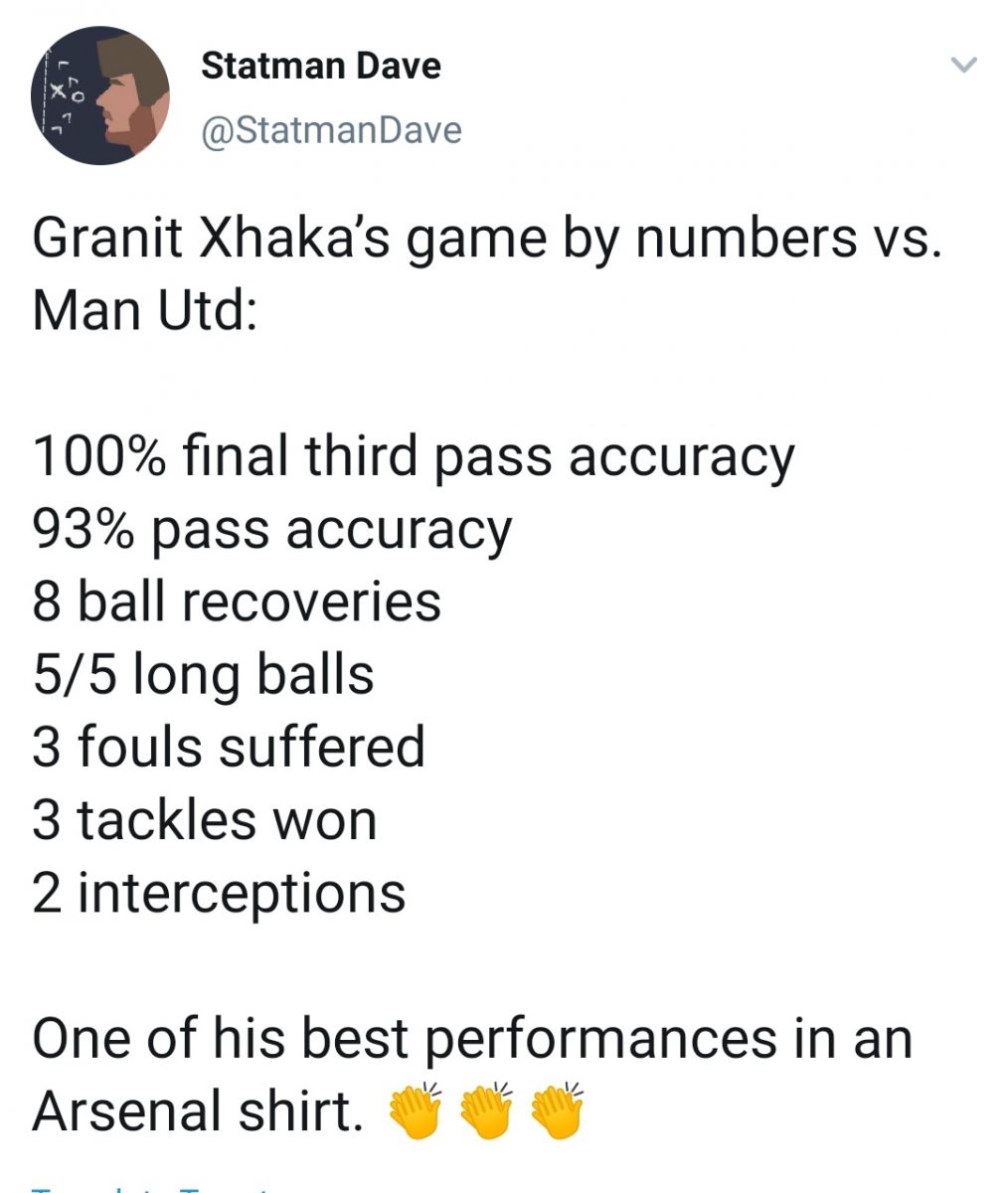The image size is (1008, 1193).
Task: Select the "100% final third pass accuracy" line
Action: (x=414, y=458)
